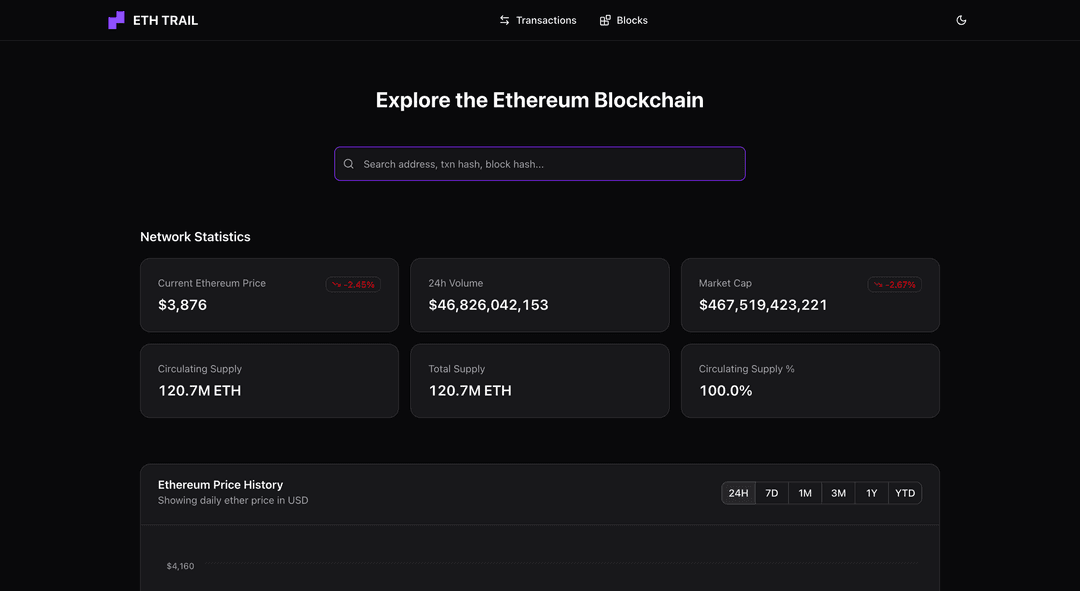1080x591 pixels.
Task: Click the $4,160 axis label on the chart
Action: [x=180, y=565]
